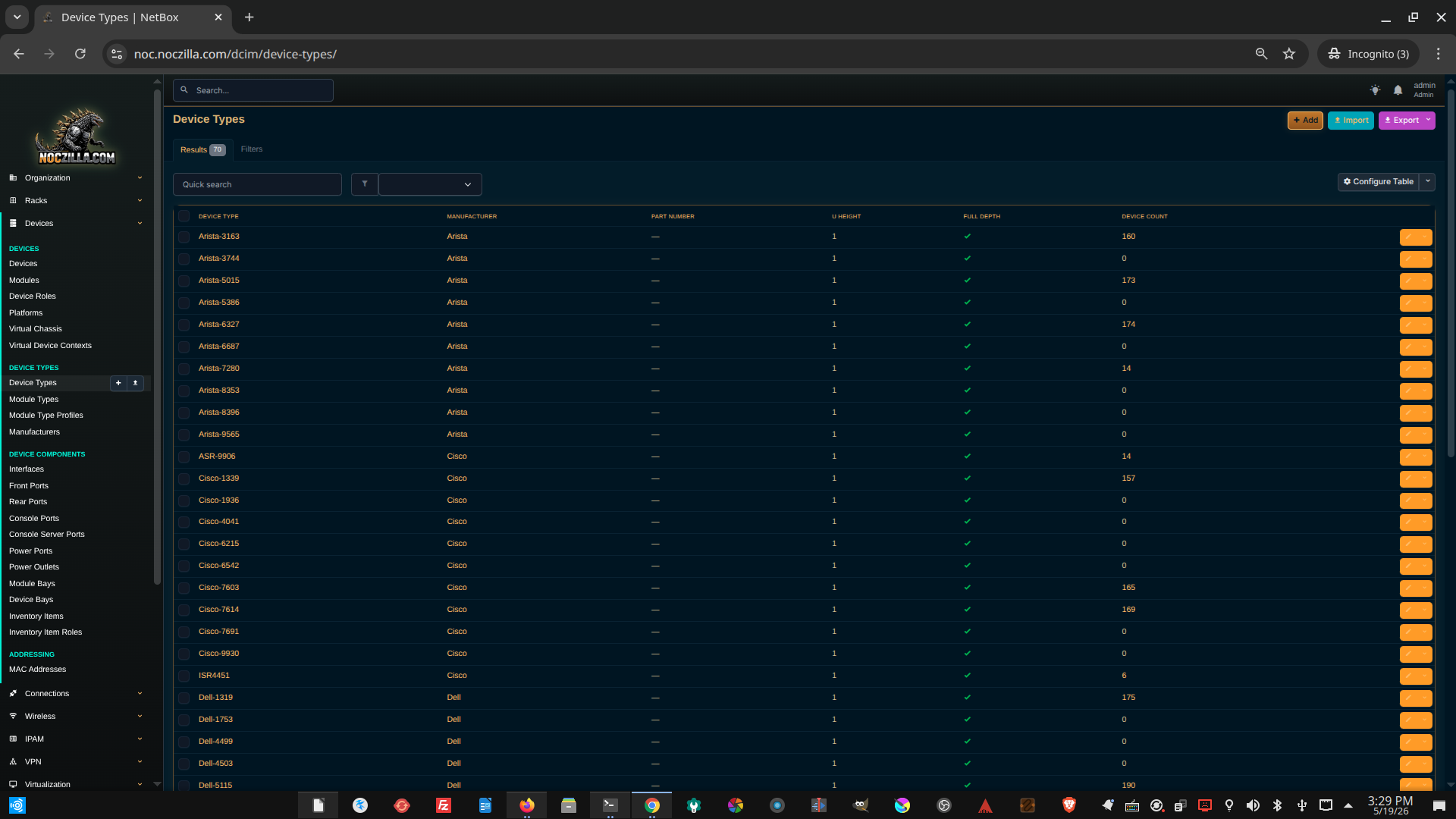Open the Brave browser from the taskbar
Screen dimensions: 1456x819
click(x=1069, y=805)
